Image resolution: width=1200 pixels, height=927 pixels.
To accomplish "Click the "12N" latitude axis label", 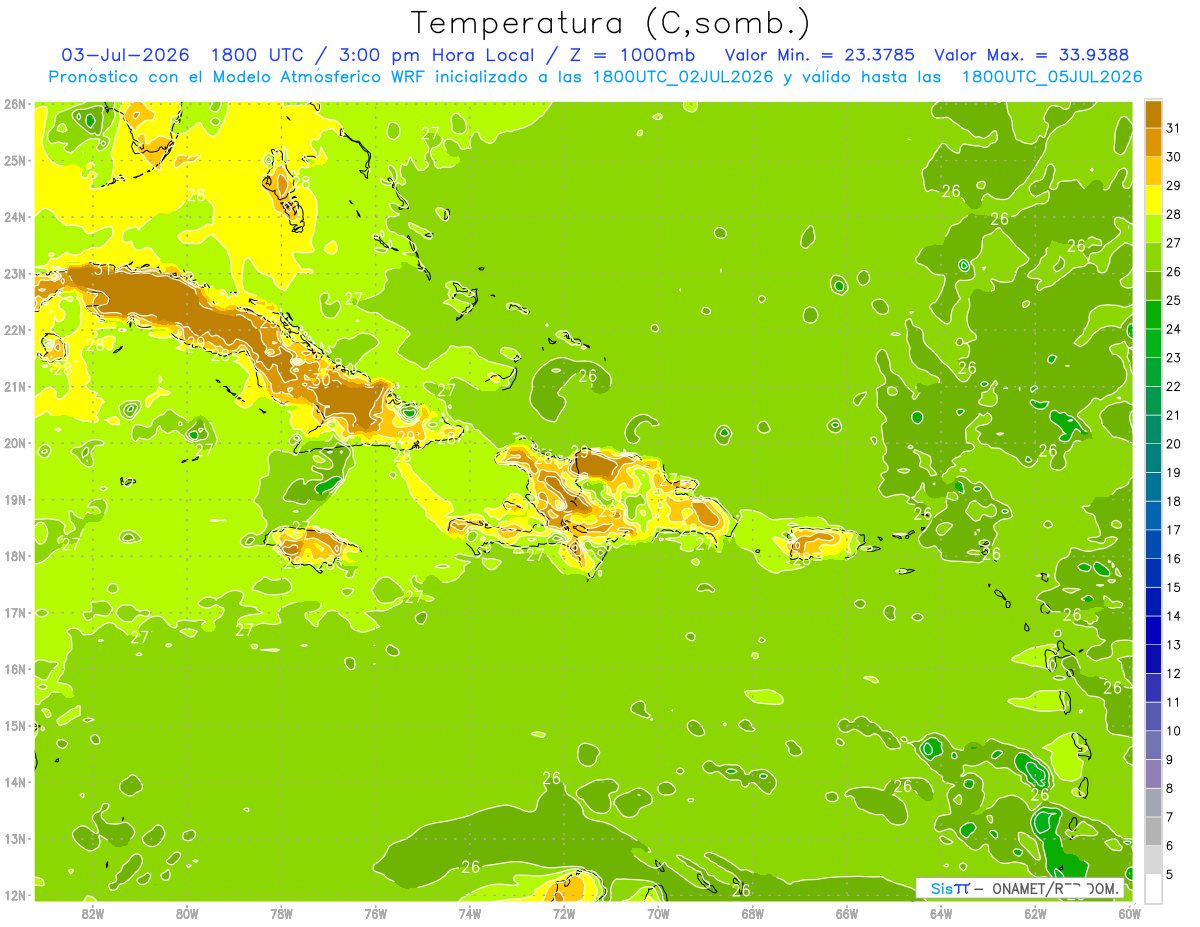I will pos(15,895).
